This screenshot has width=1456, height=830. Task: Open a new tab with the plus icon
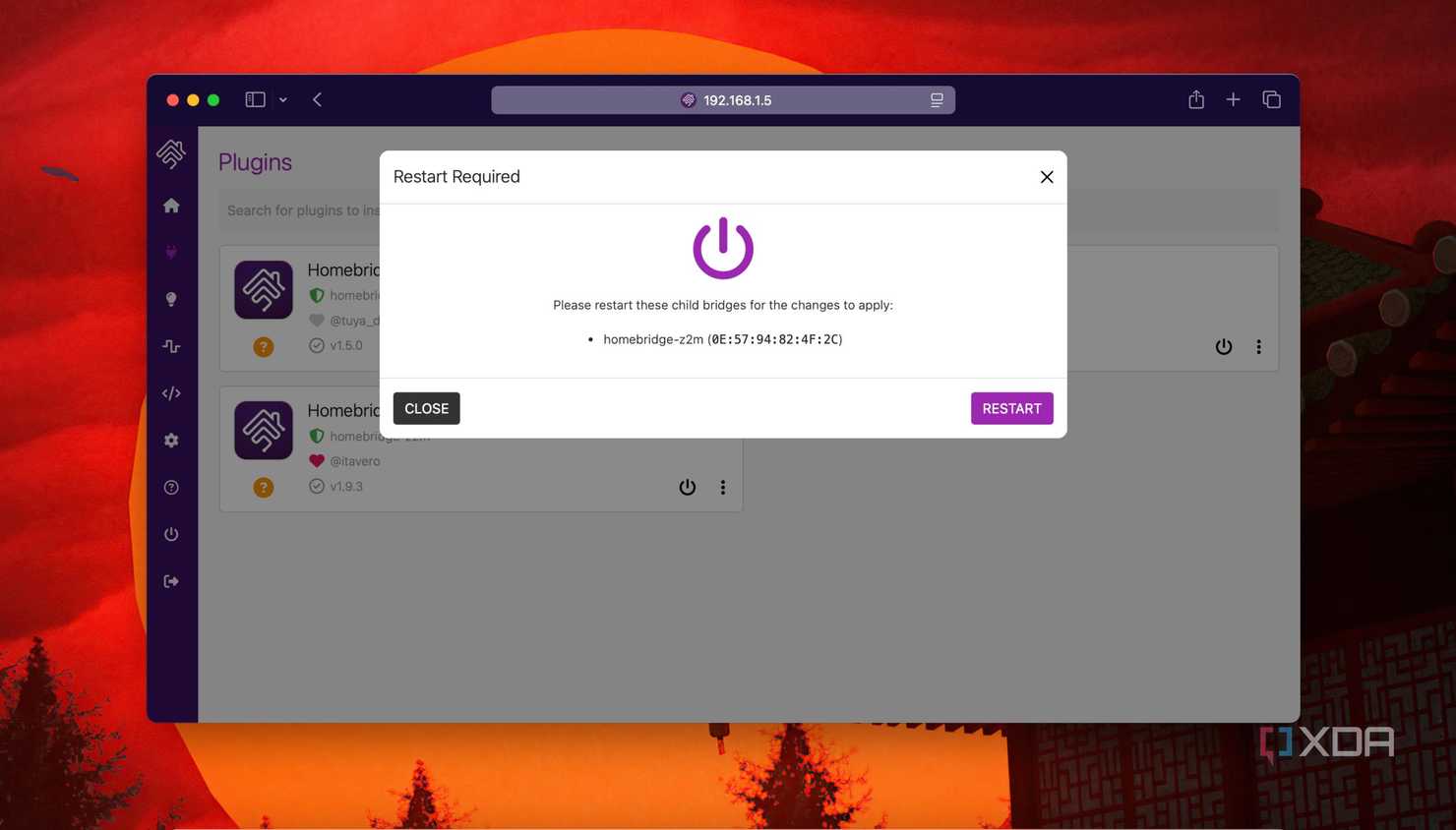coord(1233,99)
